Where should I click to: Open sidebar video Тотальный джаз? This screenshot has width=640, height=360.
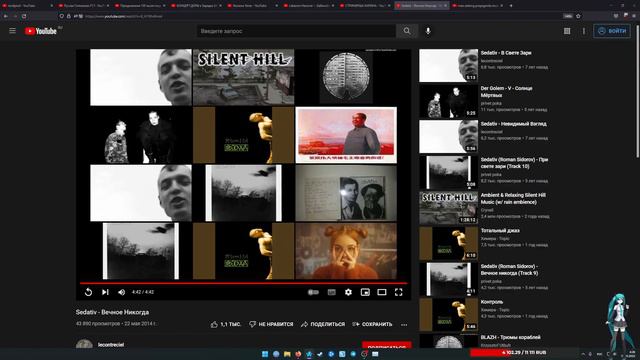pos(500,231)
